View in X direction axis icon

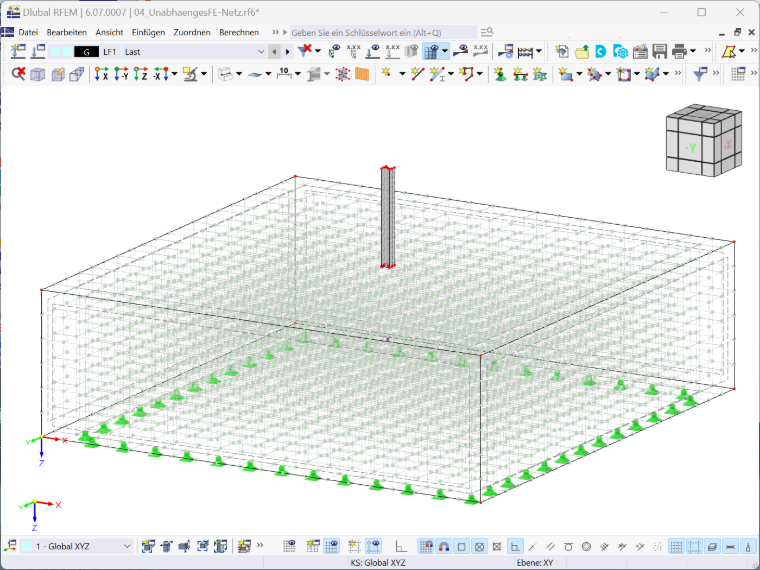(101, 74)
